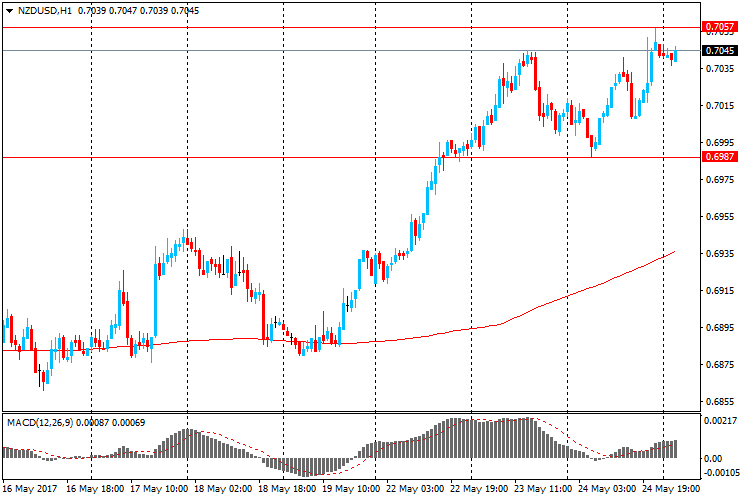
Task: Click the 0.6895 price scale value
Action: (720, 328)
